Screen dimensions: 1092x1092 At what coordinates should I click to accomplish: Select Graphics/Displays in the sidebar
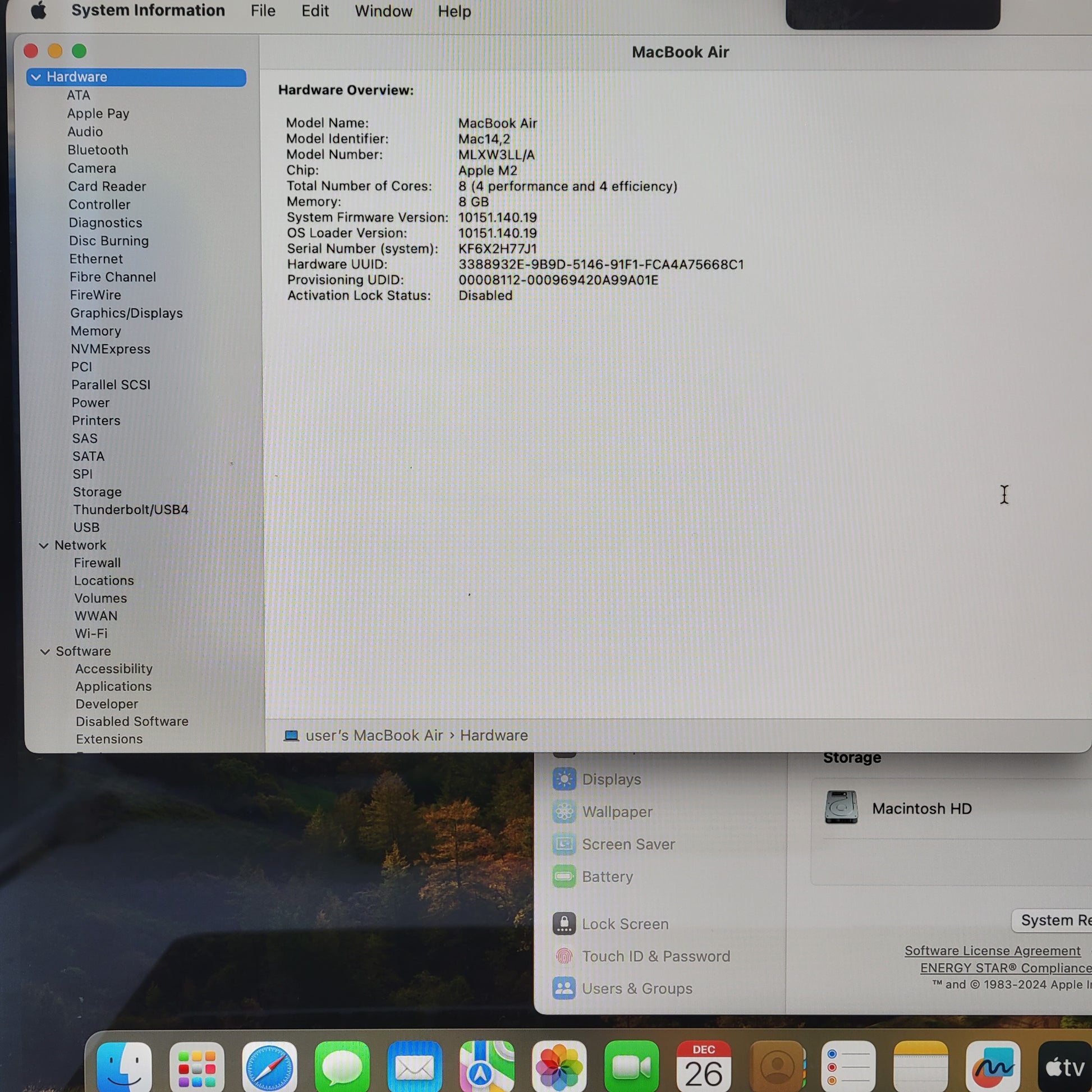(x=126, y=313)
